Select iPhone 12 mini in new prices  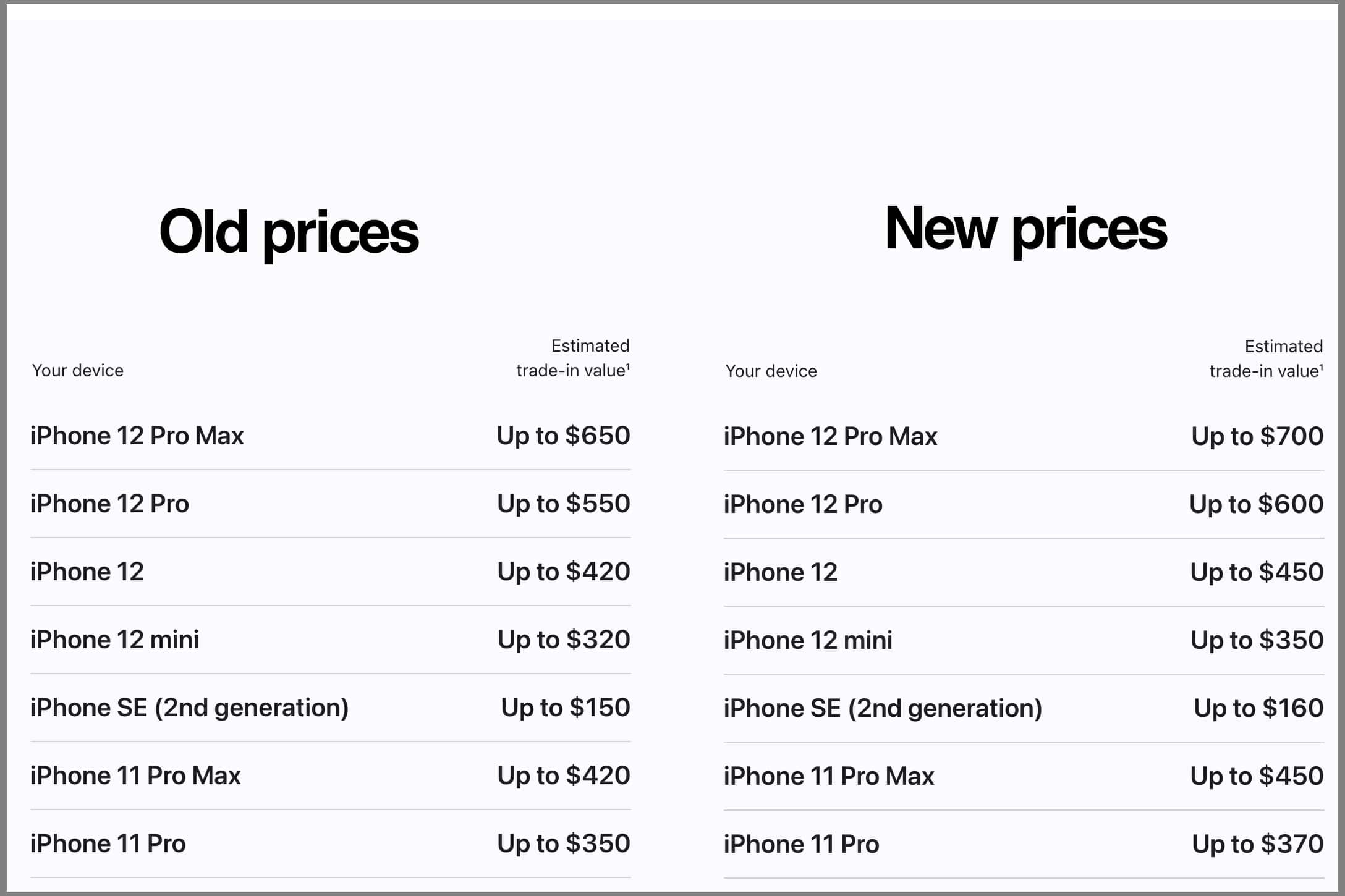click(x=808, y=640)
